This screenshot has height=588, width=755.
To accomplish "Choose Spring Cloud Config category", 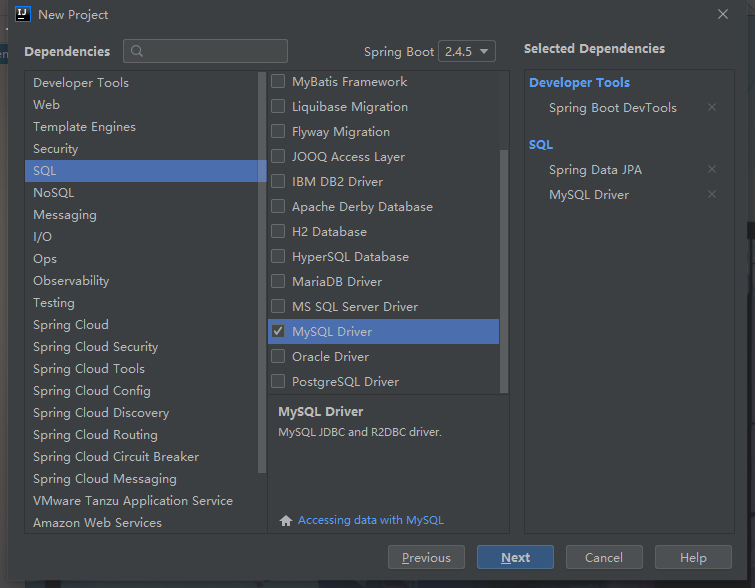I will (x=142, y=391).
